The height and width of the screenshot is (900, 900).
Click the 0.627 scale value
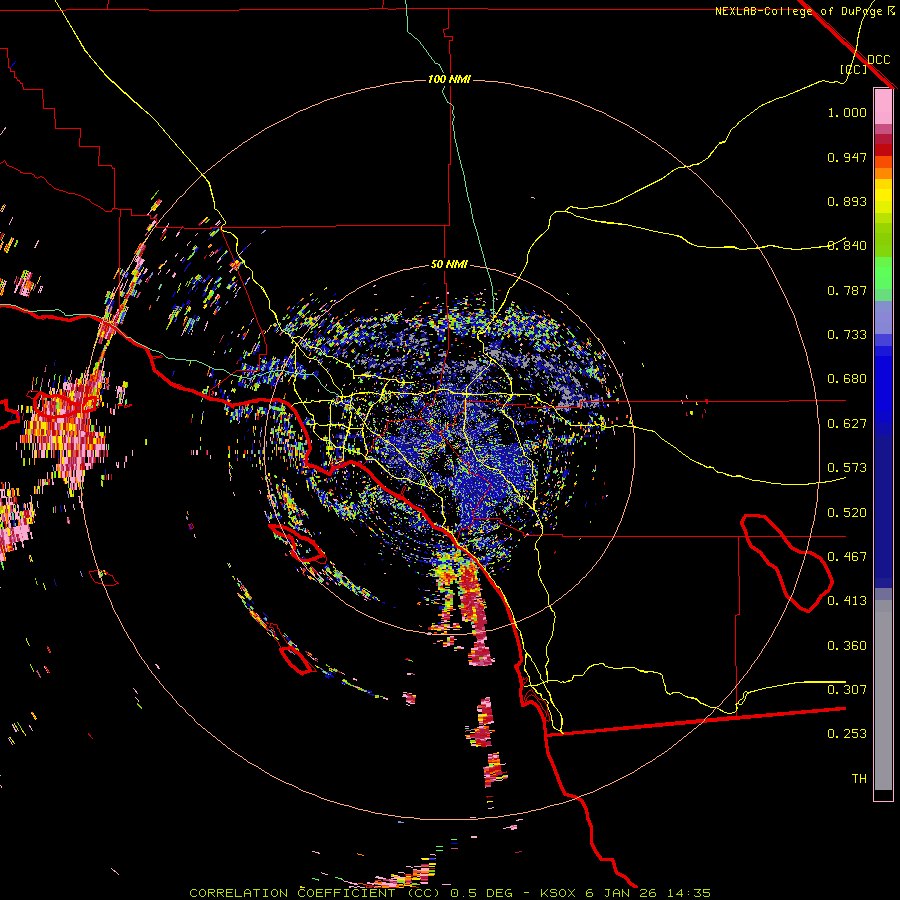[x=847, y=424]
